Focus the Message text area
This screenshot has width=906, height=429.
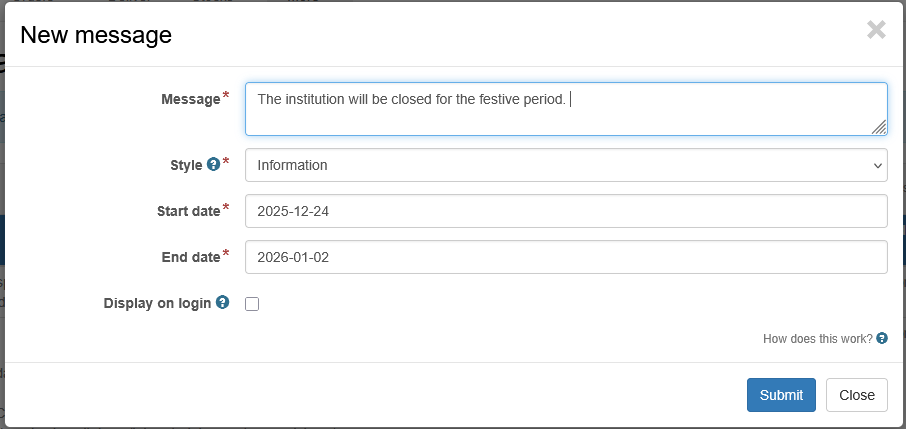[566, 109]
